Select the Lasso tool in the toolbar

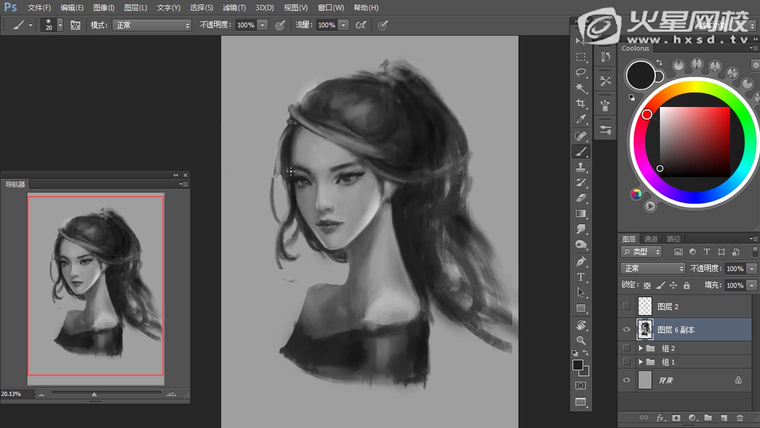point(581,73)
